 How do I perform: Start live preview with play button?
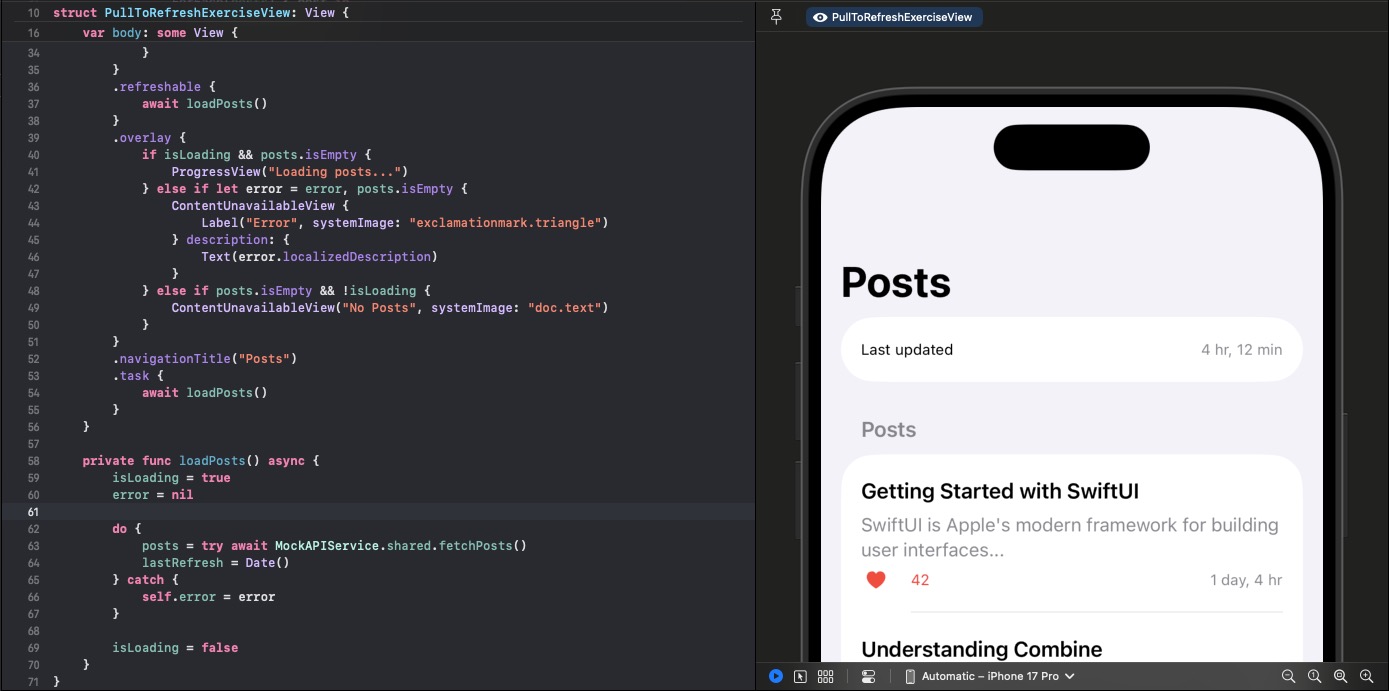coord(776,676)
